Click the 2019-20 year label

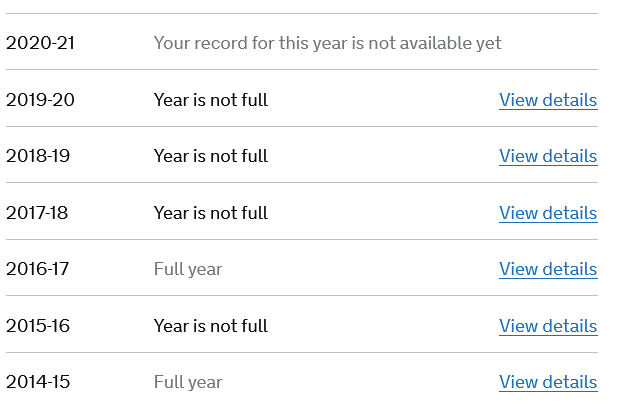40,100
